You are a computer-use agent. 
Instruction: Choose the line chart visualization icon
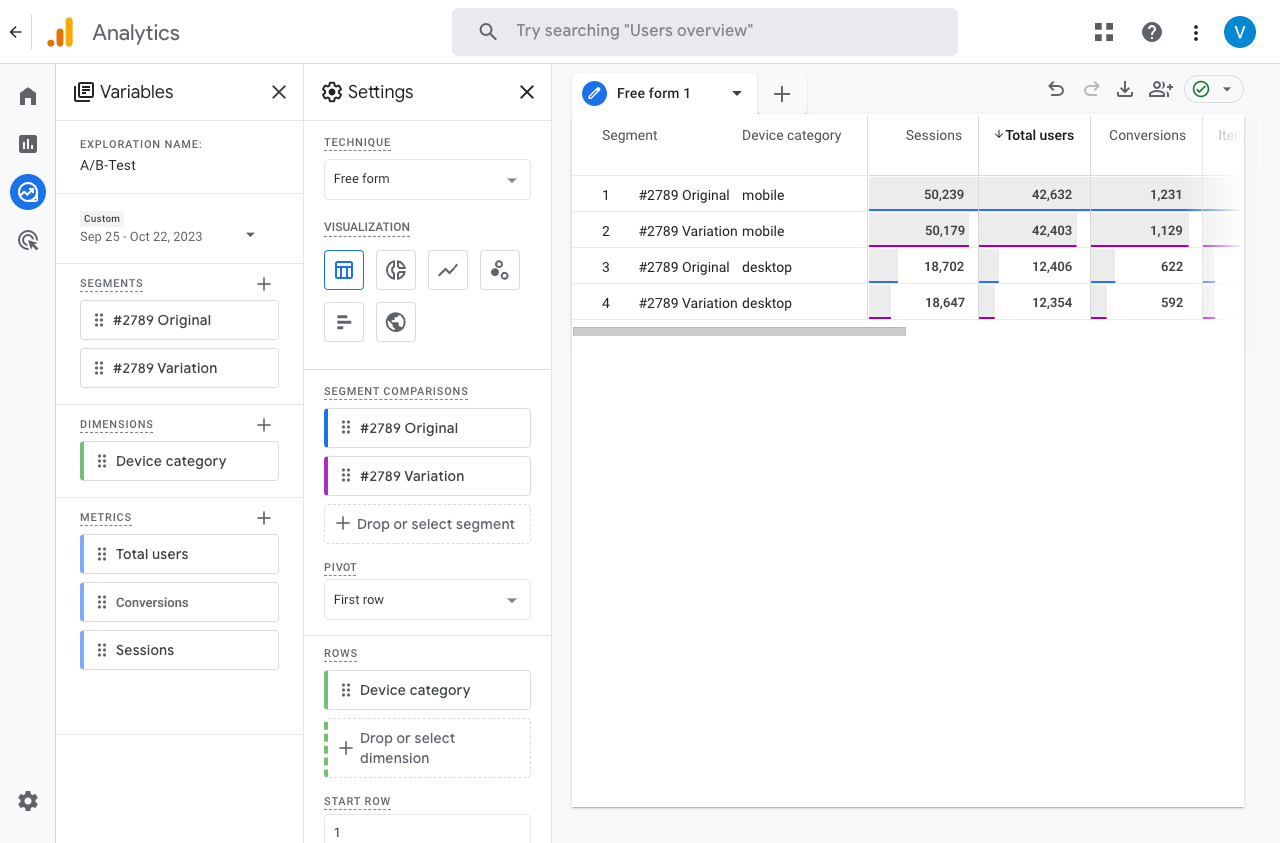[x=448, y=270]
